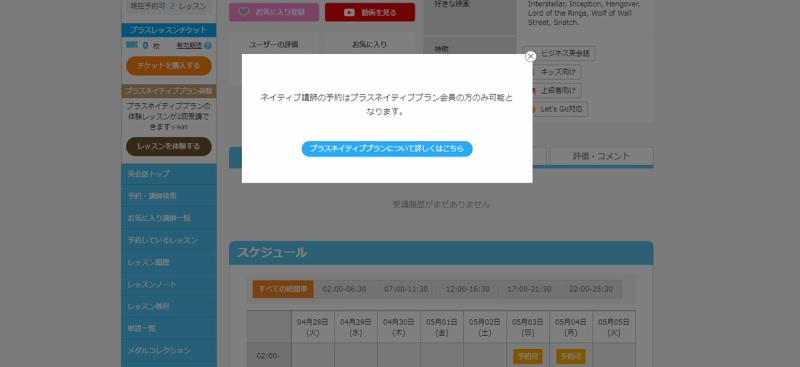Click 予約可 slot under 05月03日(日)
Viewport: 800px width, 367px height.
click(x=528, y=356)
